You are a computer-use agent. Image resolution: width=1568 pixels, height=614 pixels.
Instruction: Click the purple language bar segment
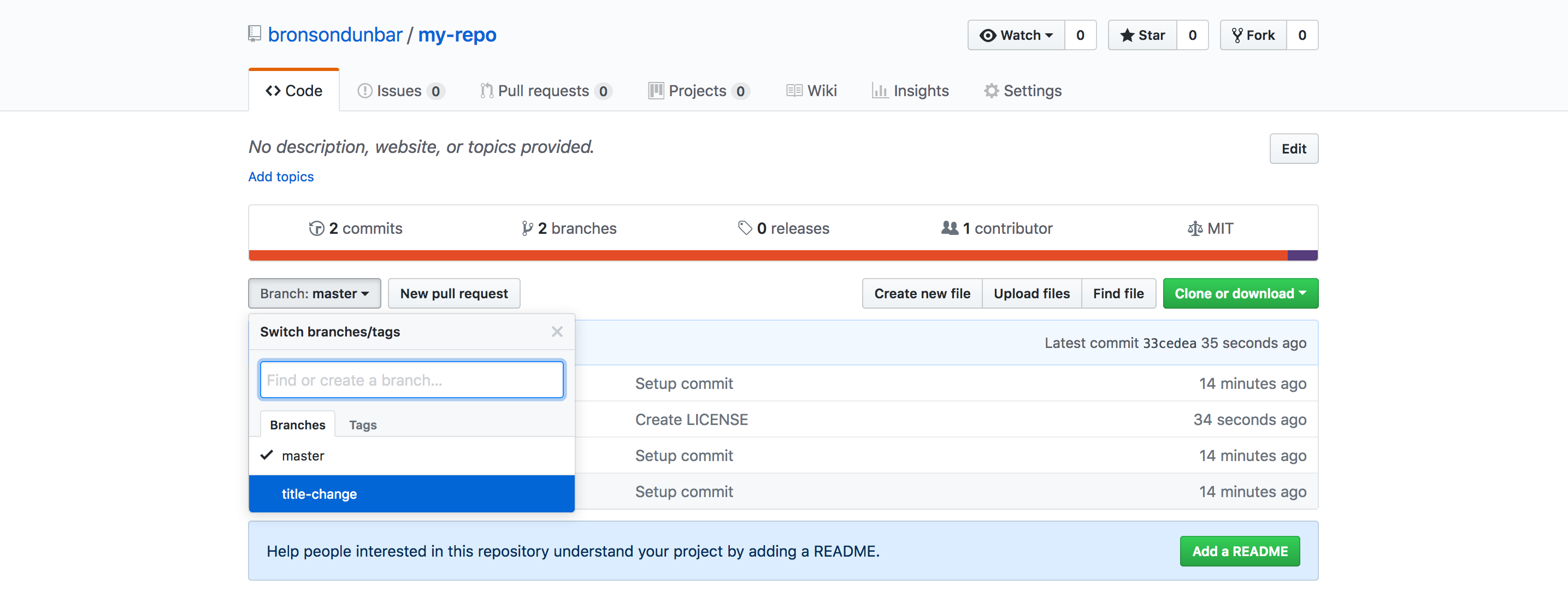click(x=1302, y=256)
